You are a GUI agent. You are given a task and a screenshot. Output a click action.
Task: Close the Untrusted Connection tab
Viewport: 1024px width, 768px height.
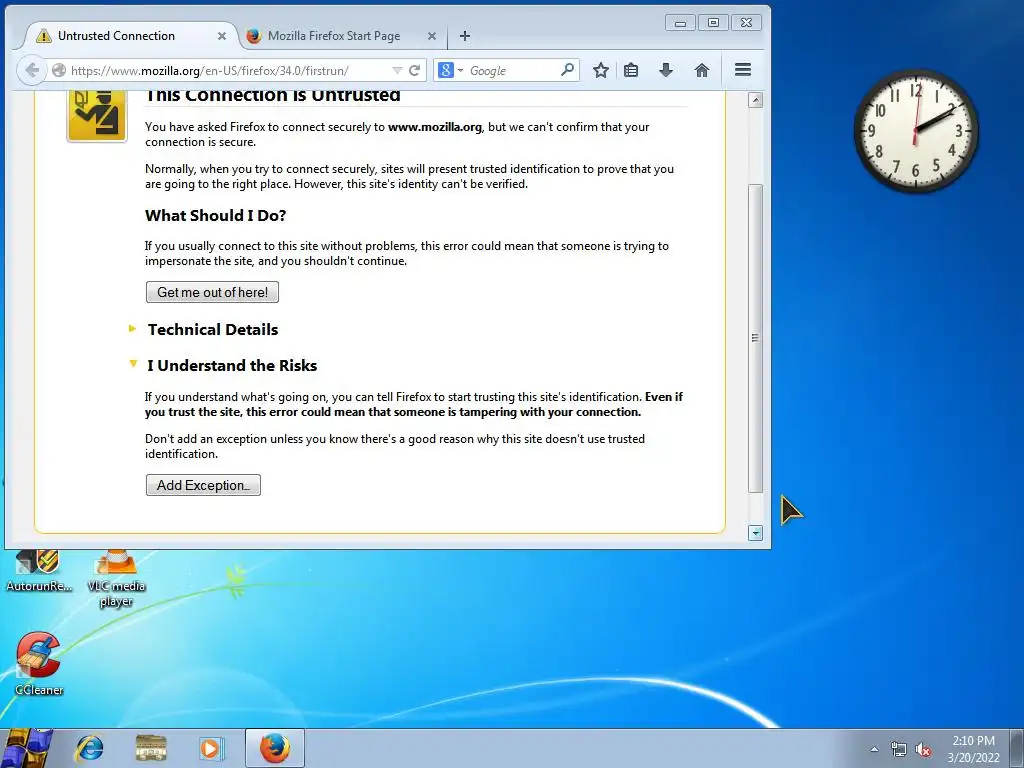point(222,36)
